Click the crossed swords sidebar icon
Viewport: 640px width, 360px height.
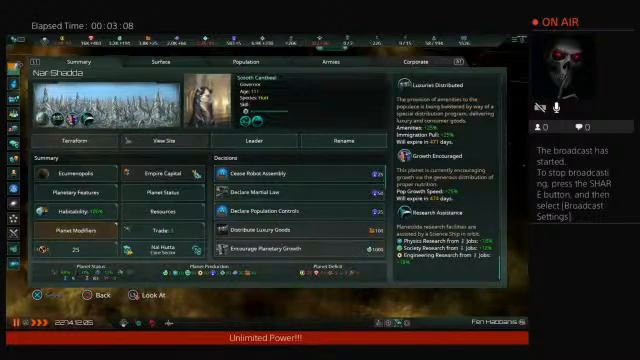pyautogui.click(x=13, y=233)
